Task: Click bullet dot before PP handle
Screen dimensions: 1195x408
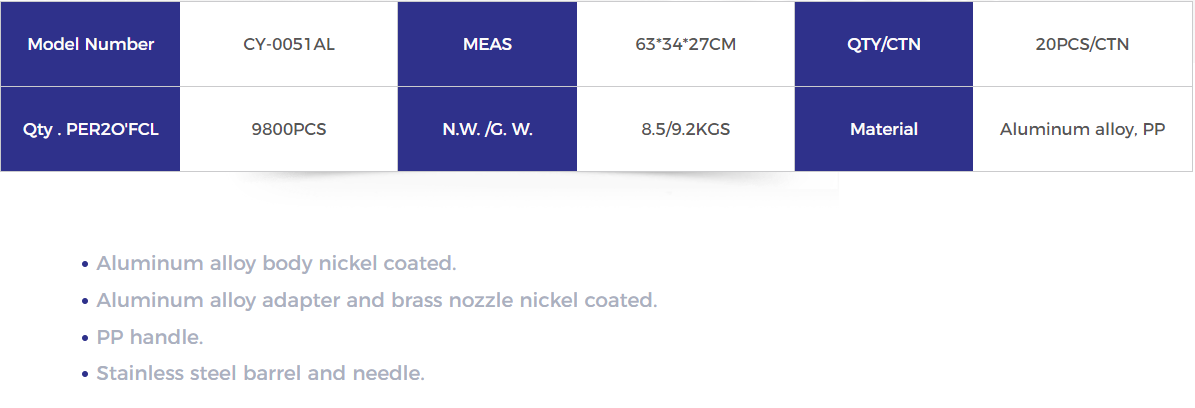Action: [x=85, y=338]
